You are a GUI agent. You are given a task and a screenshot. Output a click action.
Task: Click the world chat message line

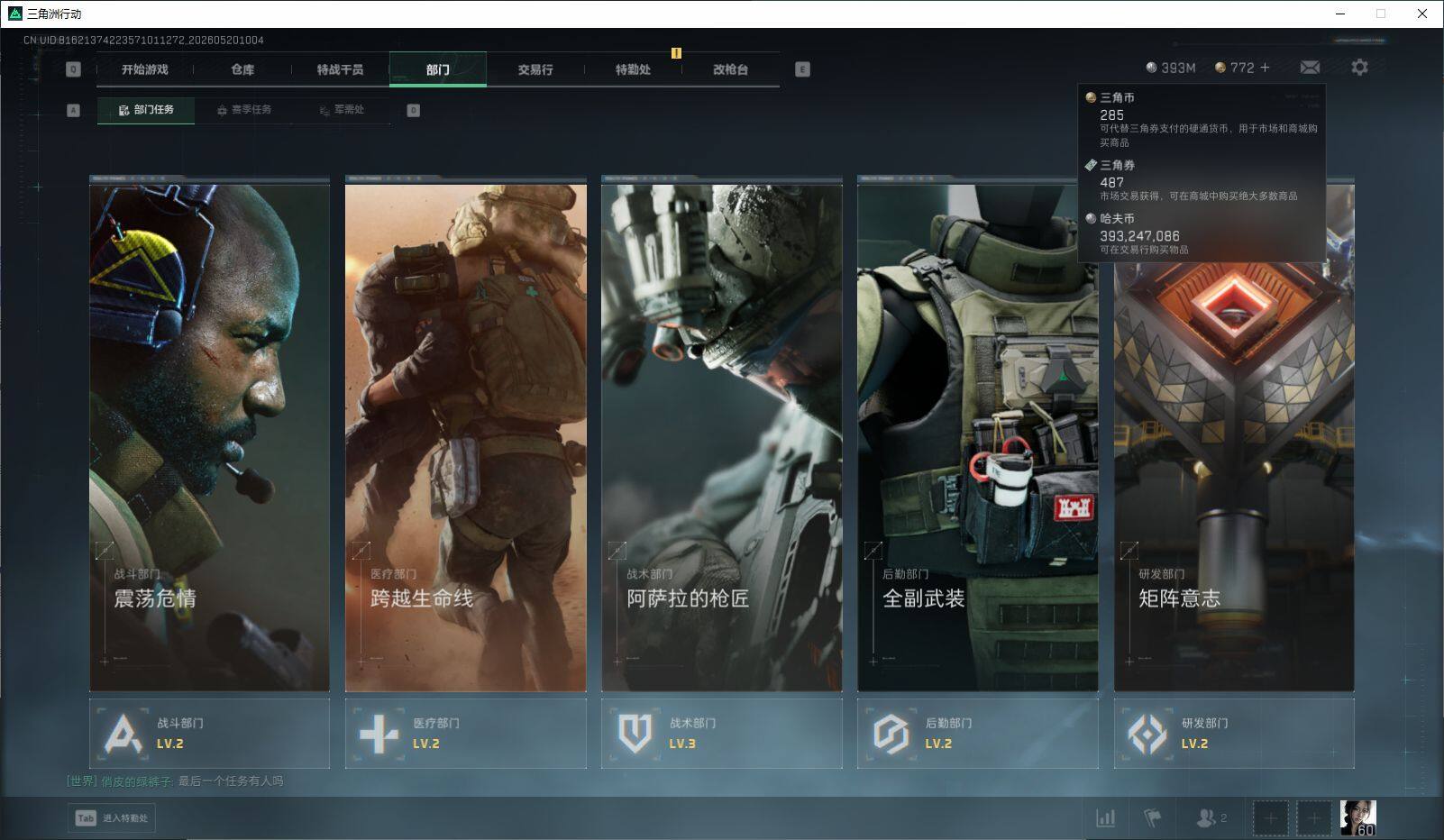pyautogui.click(x=175, y=781)
